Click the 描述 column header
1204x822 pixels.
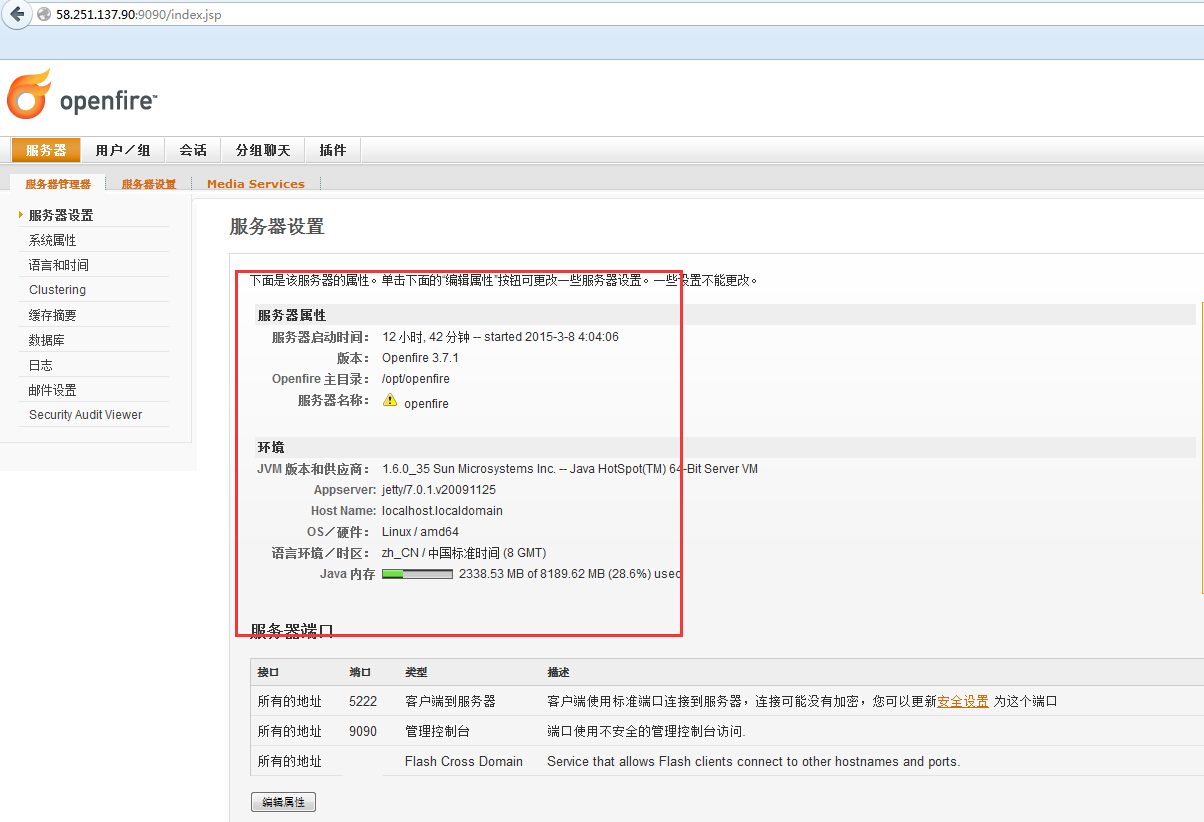coord(558,672)
